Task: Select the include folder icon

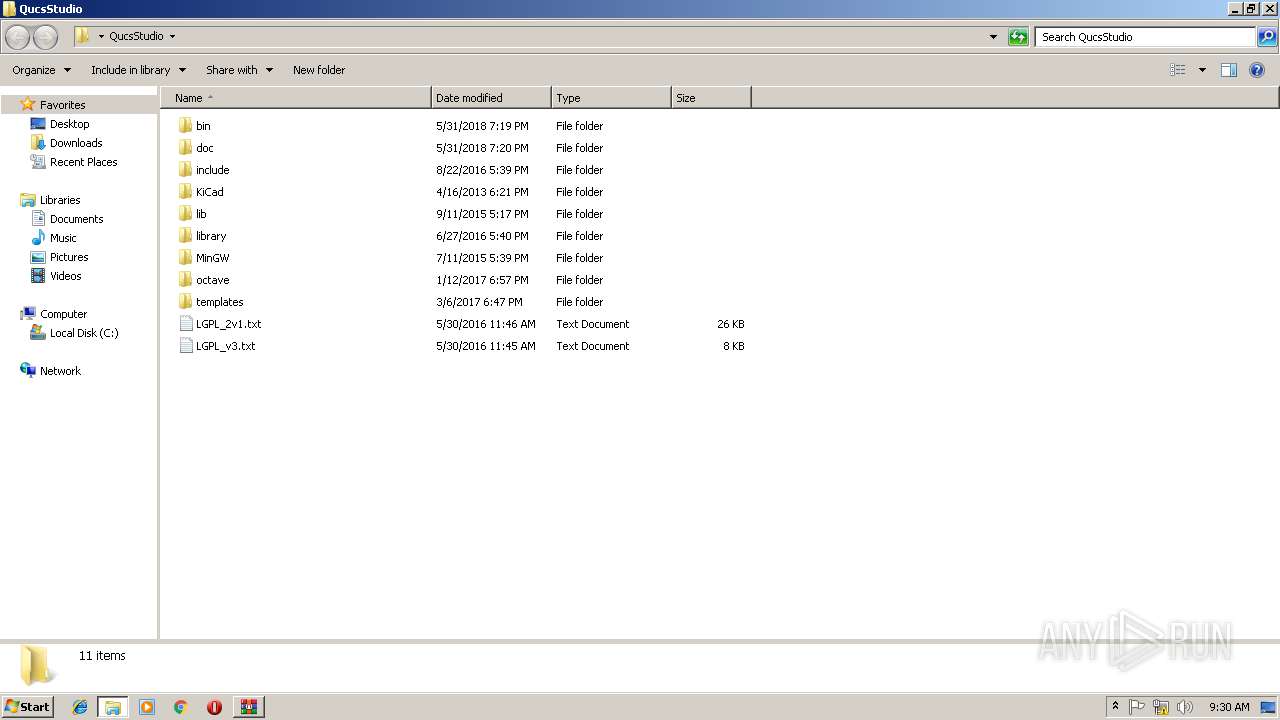Action: (185, 169)
